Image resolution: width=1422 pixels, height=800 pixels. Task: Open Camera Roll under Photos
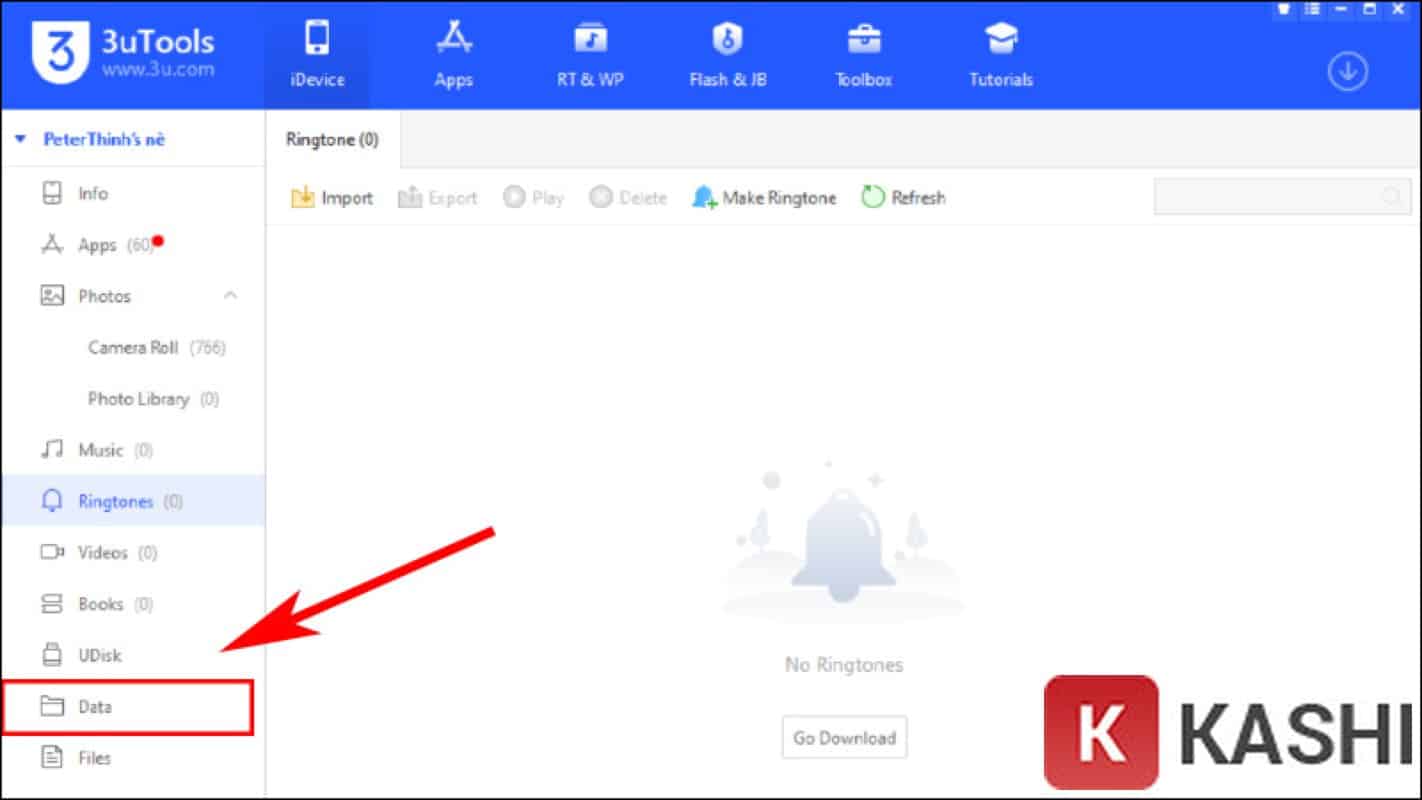pos(133,348)
